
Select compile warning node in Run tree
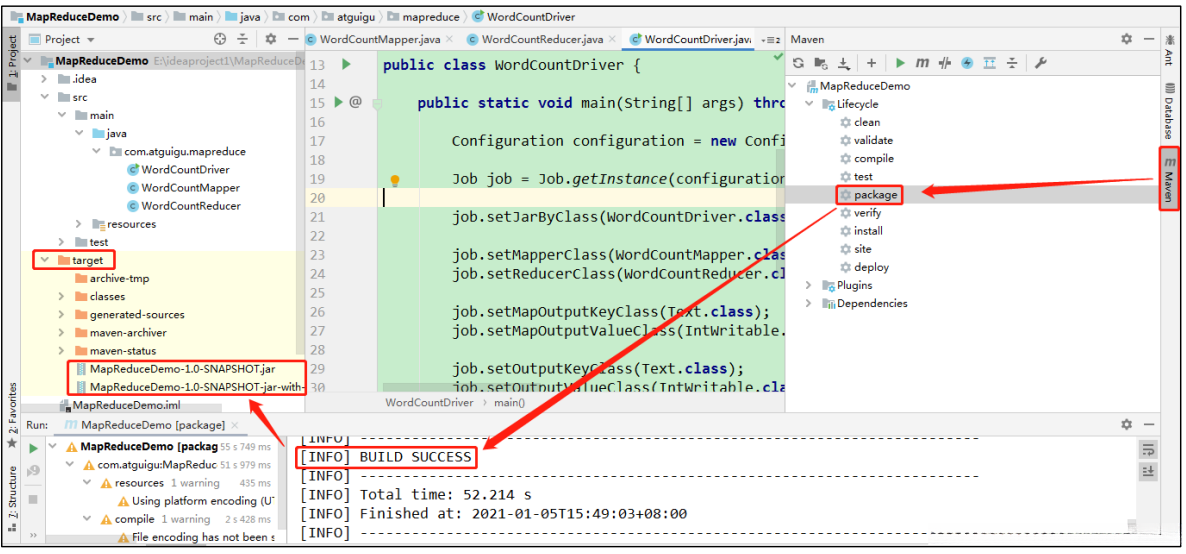pyautogui.click(x=135, y=519)
